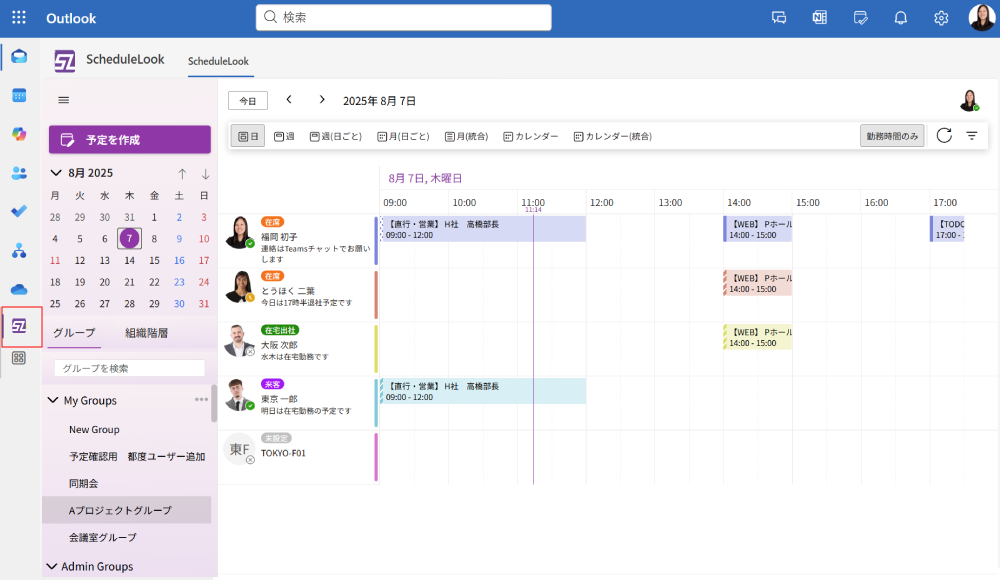Select 予定確認用 都度ユーザー追加 group
Viewport: 1000px width, 580px height.
137,456
